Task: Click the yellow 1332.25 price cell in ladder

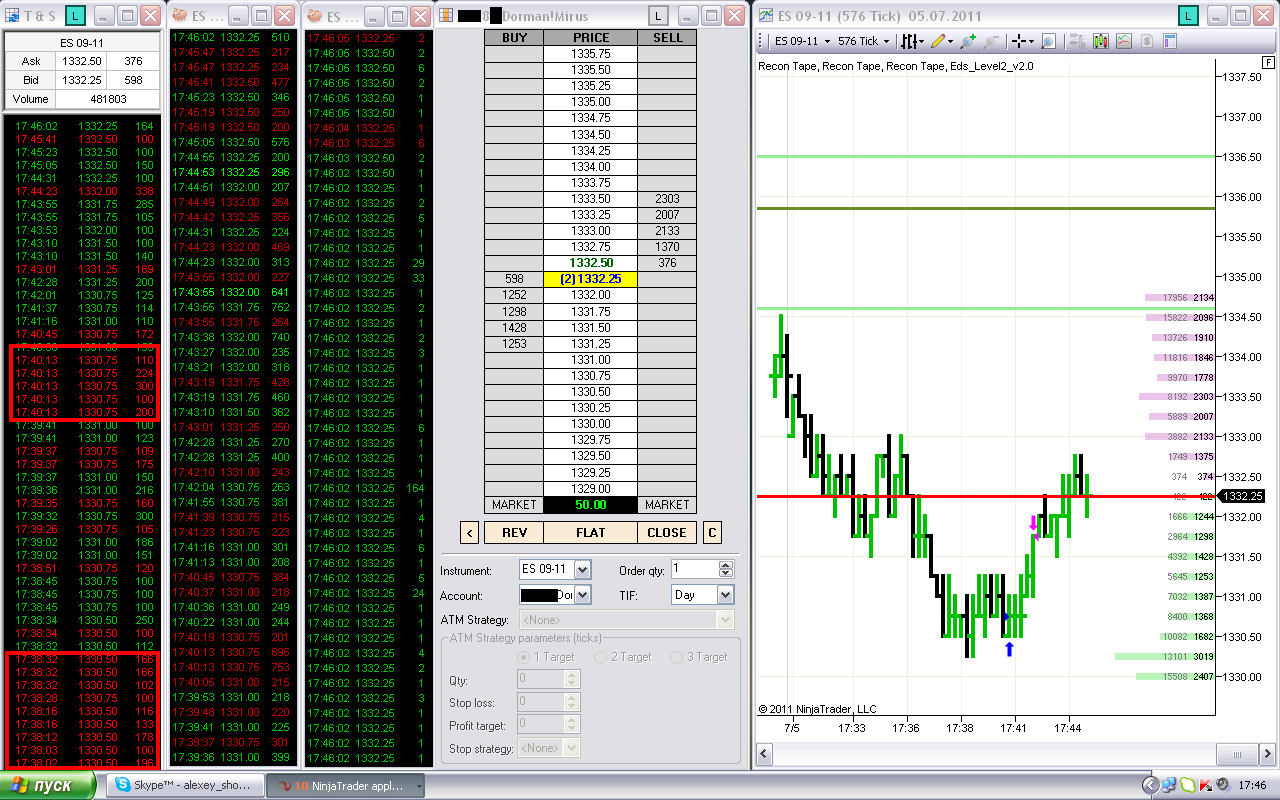Action: coord(591,279)
